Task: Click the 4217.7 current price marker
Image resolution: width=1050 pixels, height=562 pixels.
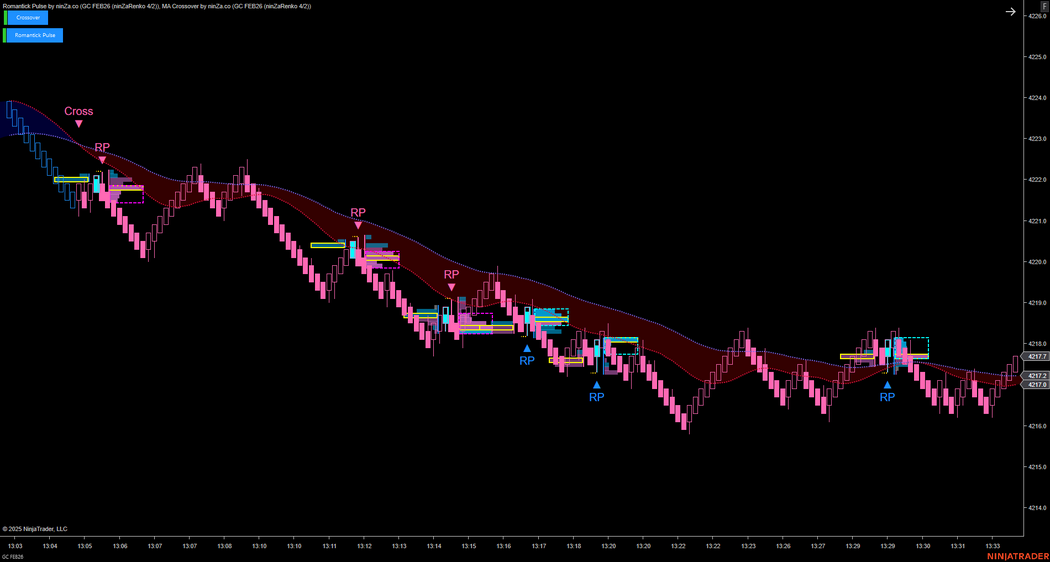Action: click(x=1036, y=356)
